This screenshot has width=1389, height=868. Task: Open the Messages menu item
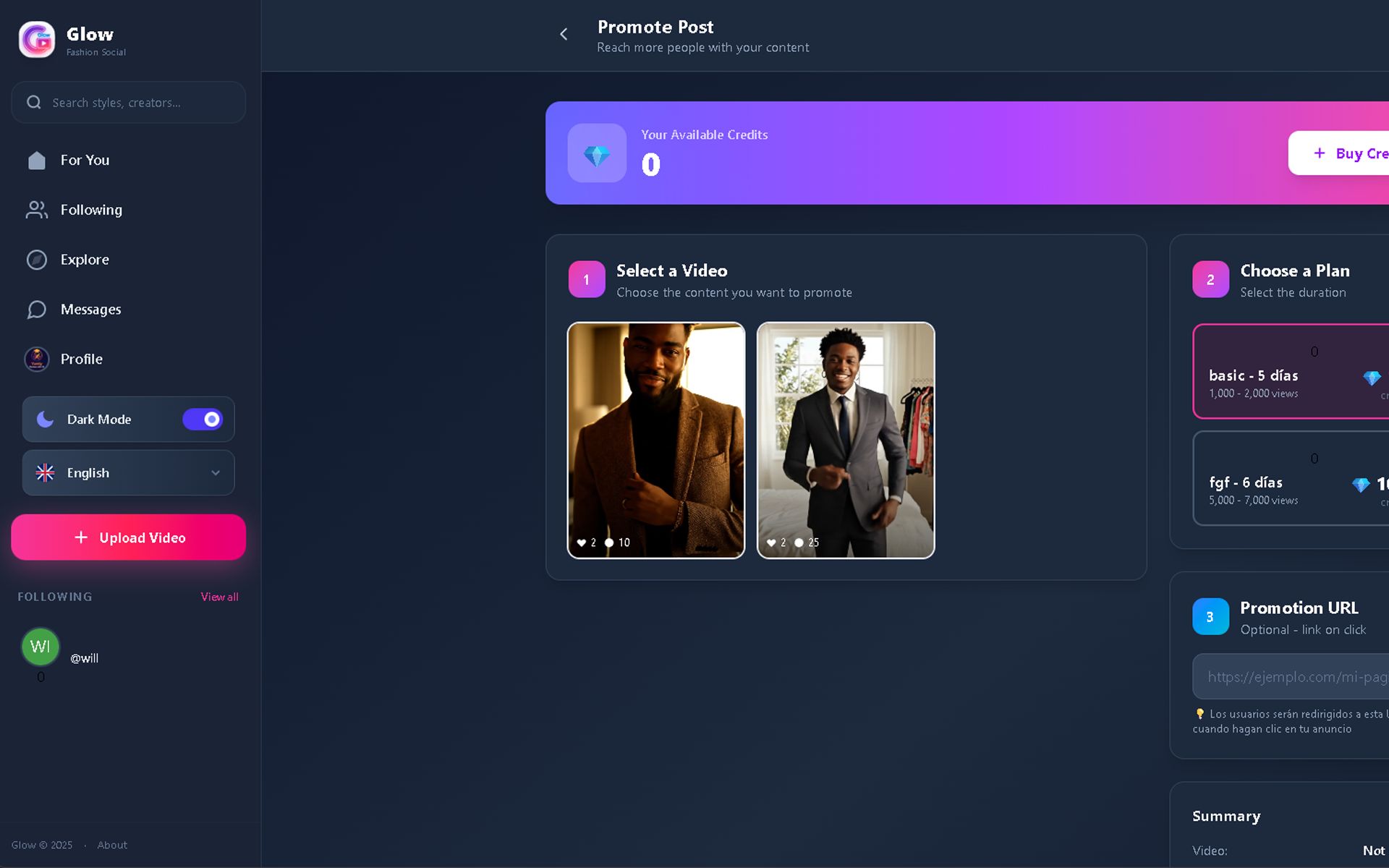point(91,310)
